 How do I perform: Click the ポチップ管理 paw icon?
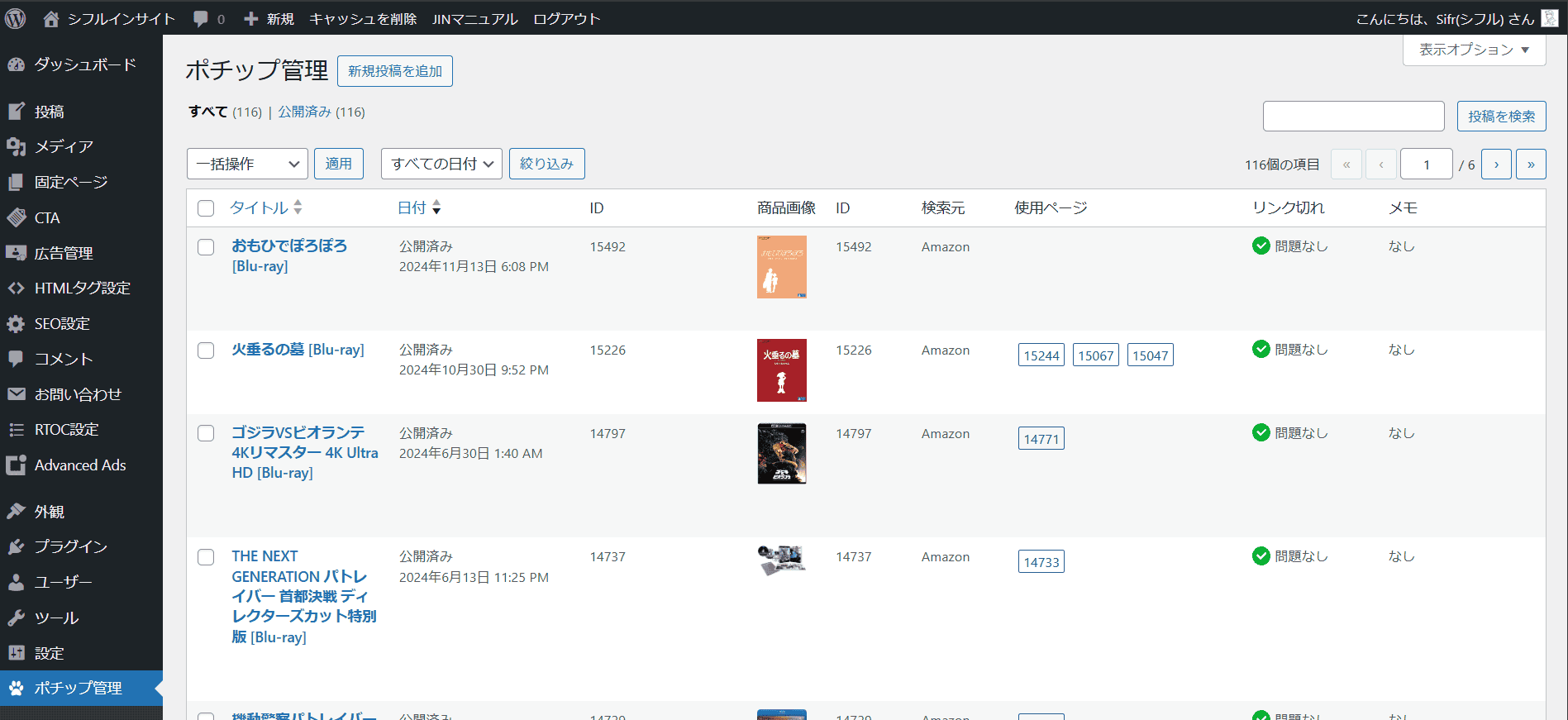[x=16, y=688]
